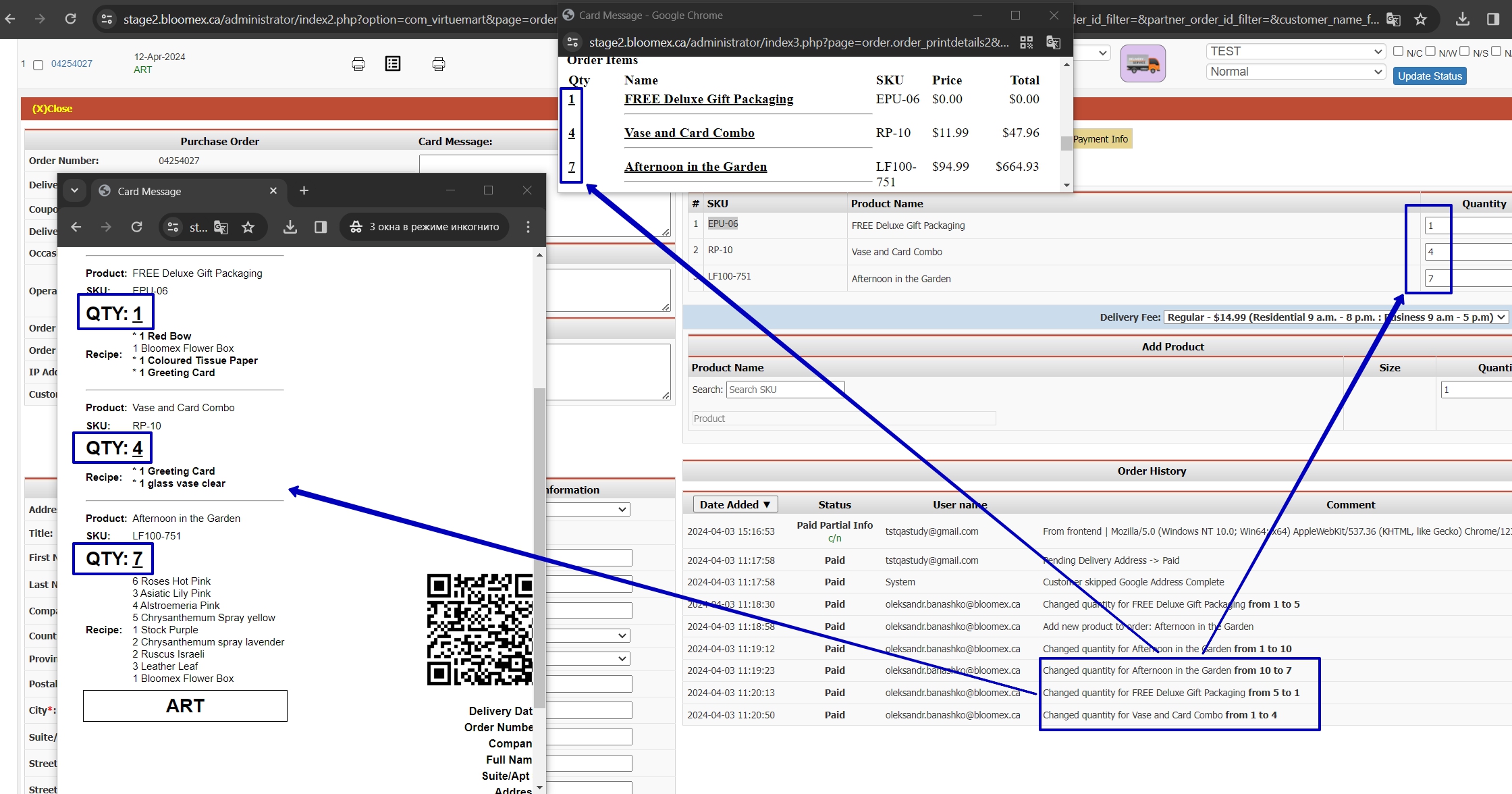Click the delivery truck icon
The height and width of the screenshot is (794, 1512).
tap(1143, 63)
